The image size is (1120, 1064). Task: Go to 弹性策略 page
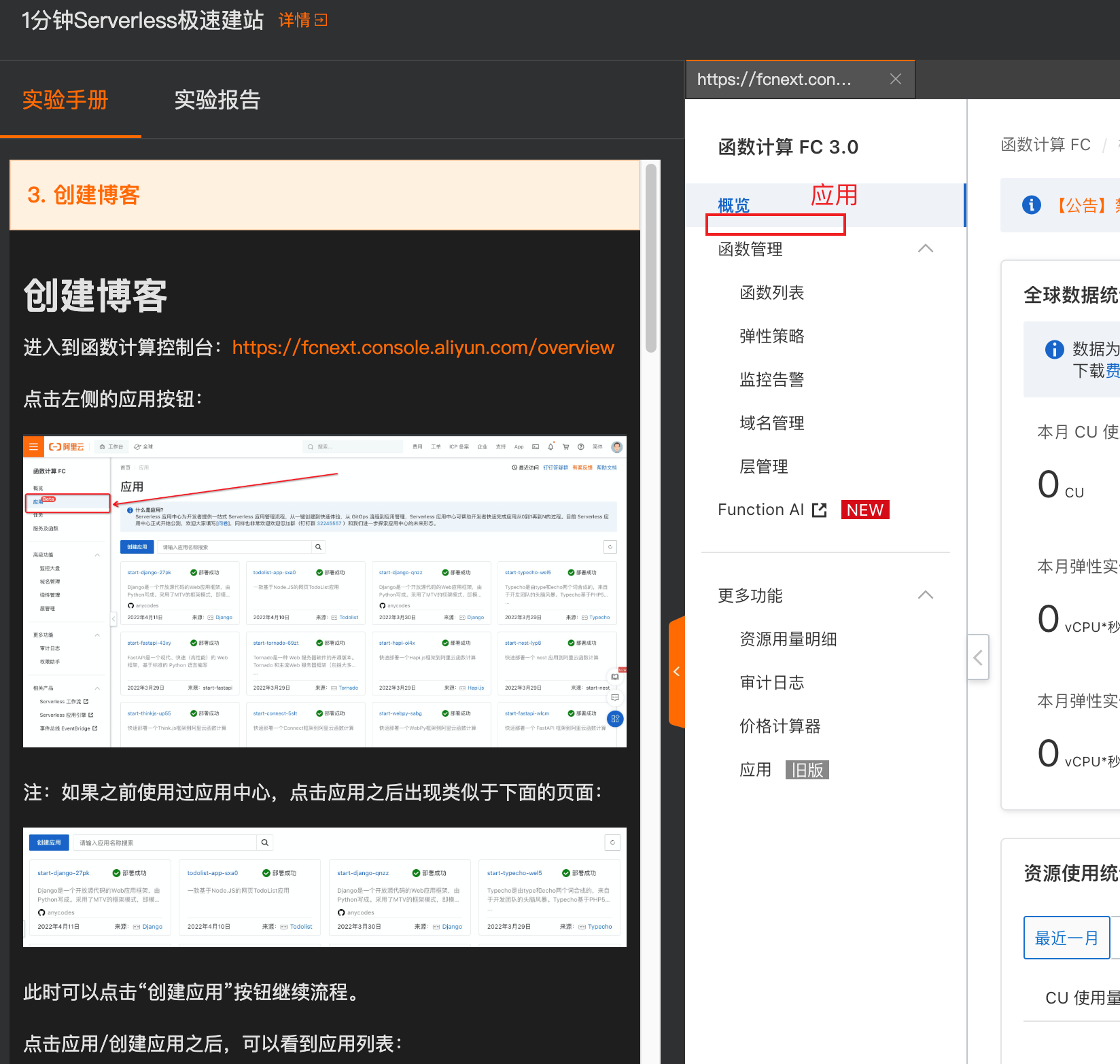click(x=772, y=336)
